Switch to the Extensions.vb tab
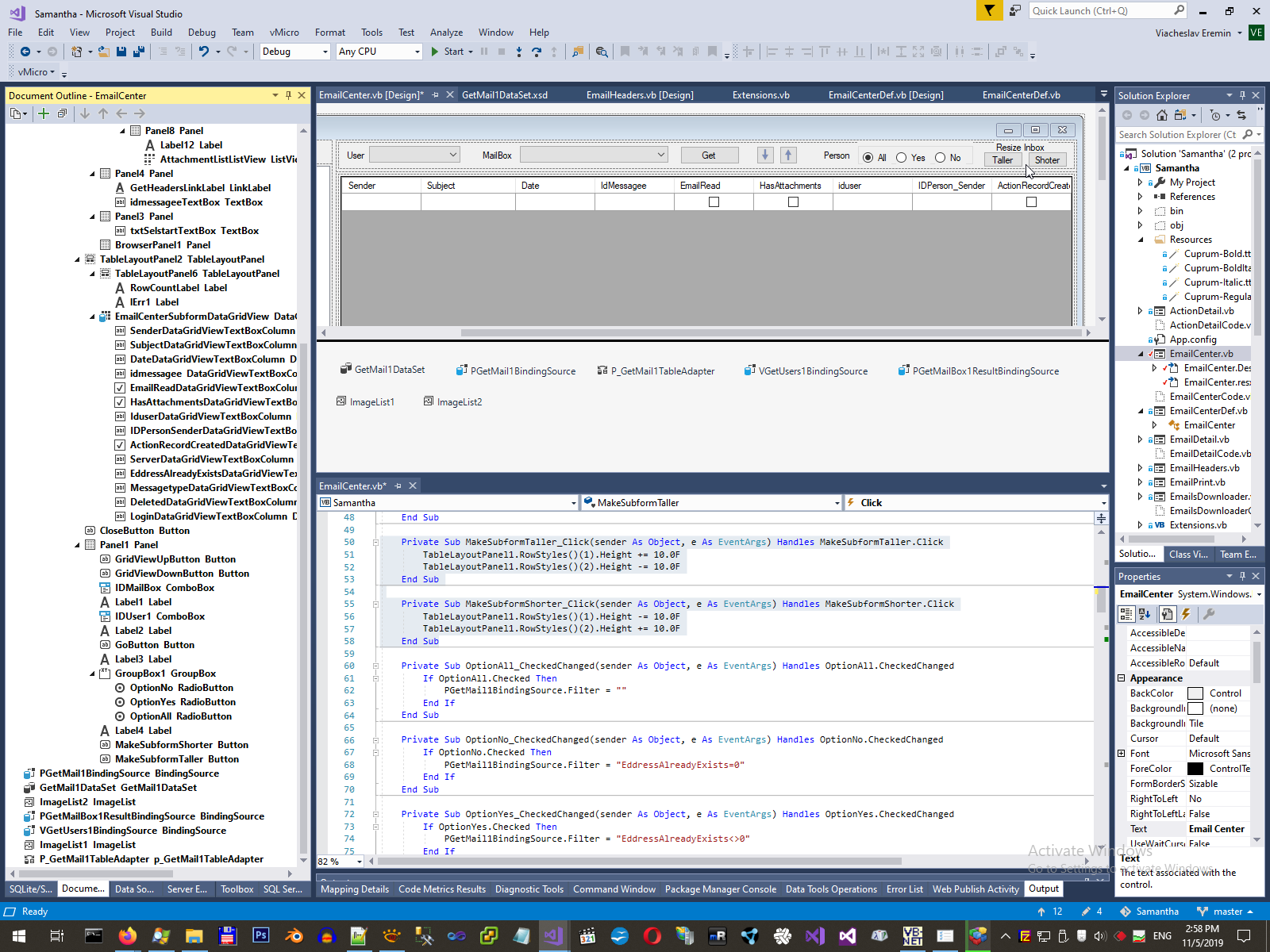This screenshot has height=952, width=1270. 760,95
